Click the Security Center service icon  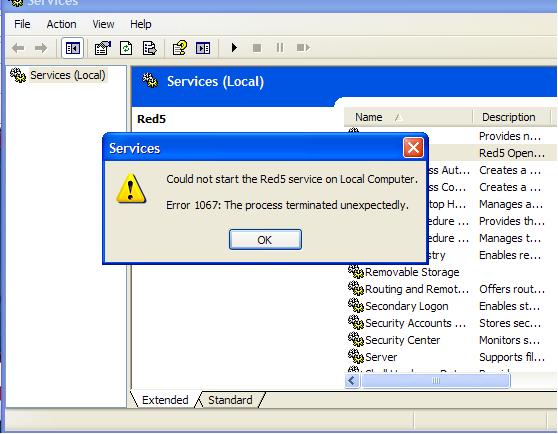(356, 340)
